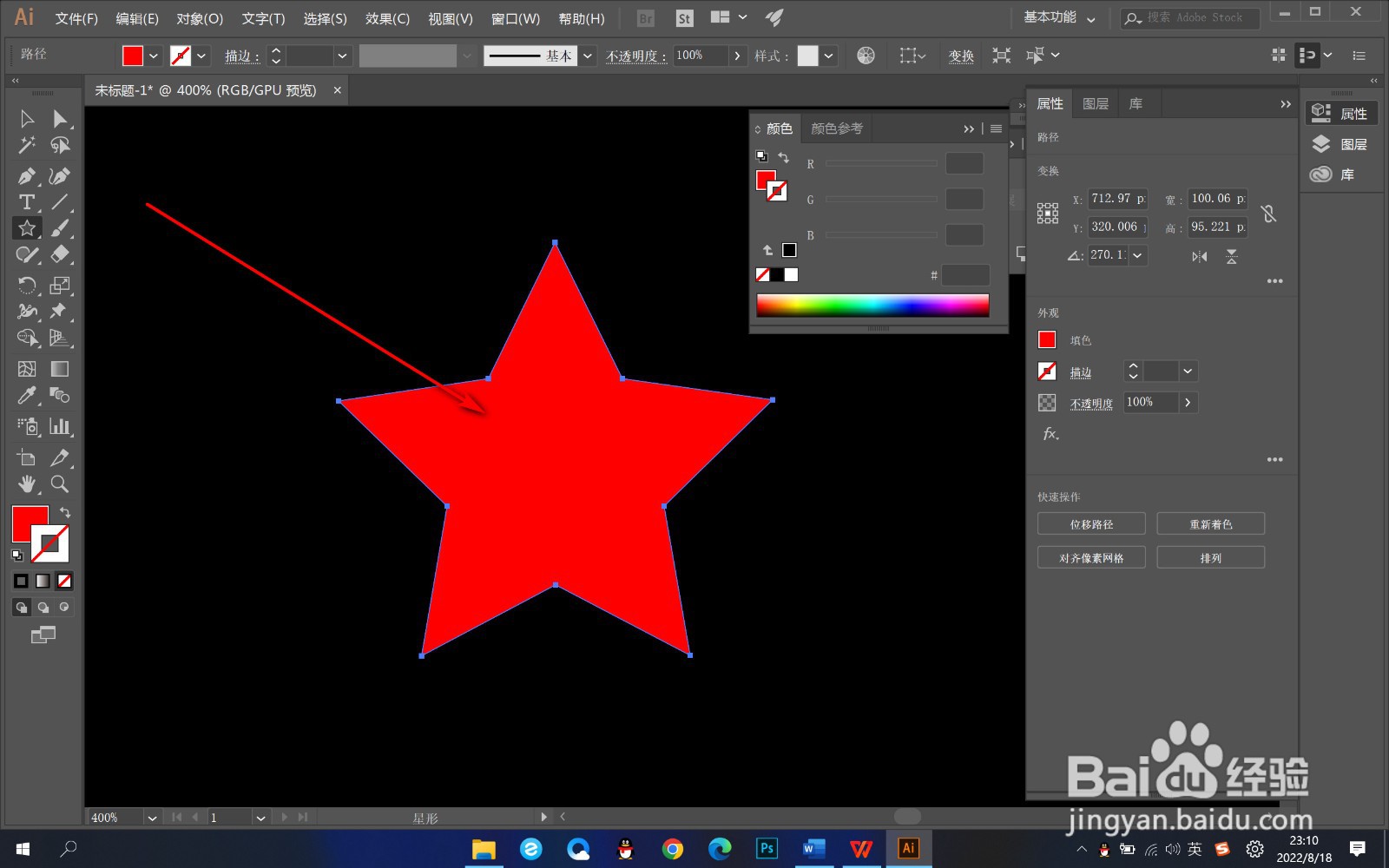Open the 窗口(W) menu
Image resolution: width=1389 pixels, height=868 pixels.
pos(516,18)
